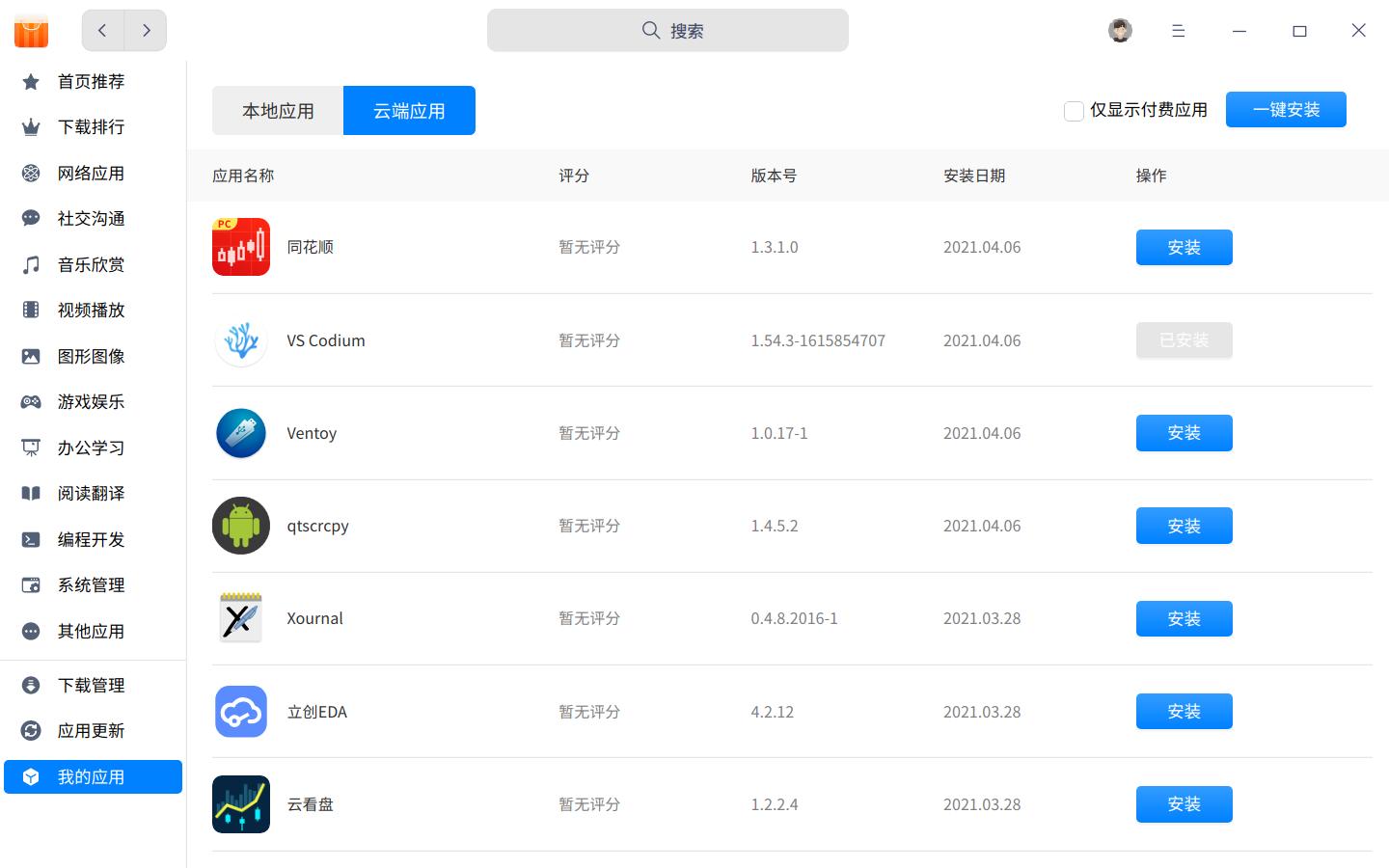This screenshot has width=1389, height=868.
Task: Open the 云看盘 chart app icon
Action: 241,804
